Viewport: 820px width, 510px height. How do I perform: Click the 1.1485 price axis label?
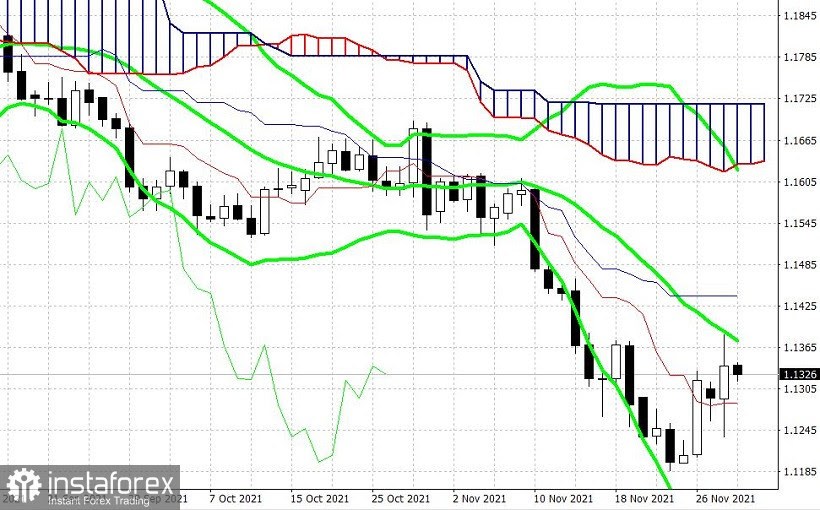tap(800, 265)
